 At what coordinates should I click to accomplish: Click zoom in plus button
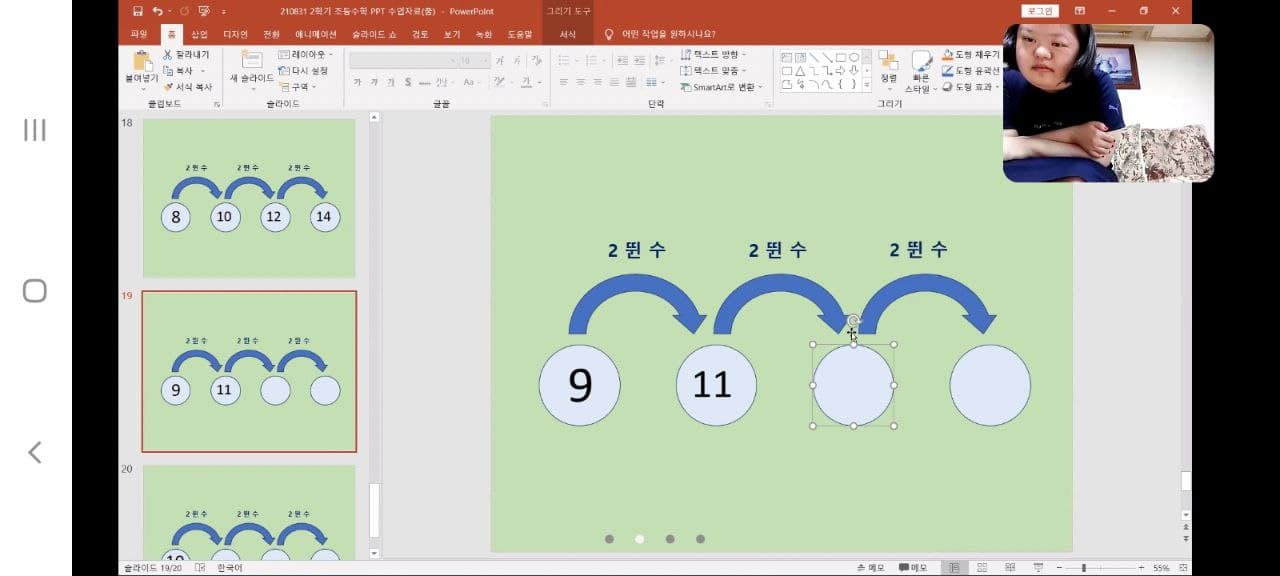1141,567
